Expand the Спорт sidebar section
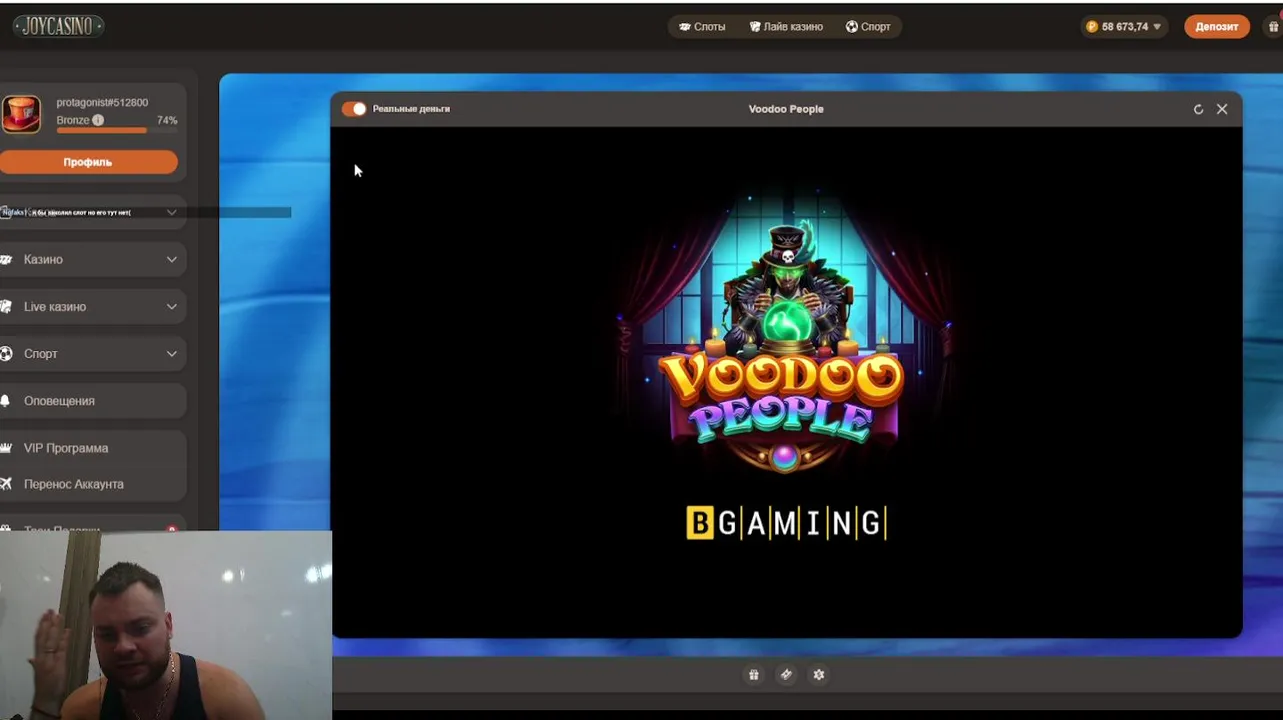 (x=93, y=353)
